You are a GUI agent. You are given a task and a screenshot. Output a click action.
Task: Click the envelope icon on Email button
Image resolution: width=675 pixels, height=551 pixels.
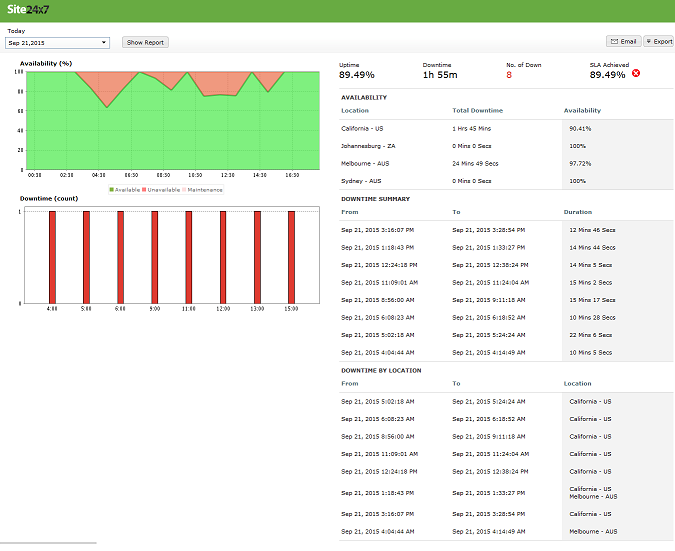tap(615, 42)
